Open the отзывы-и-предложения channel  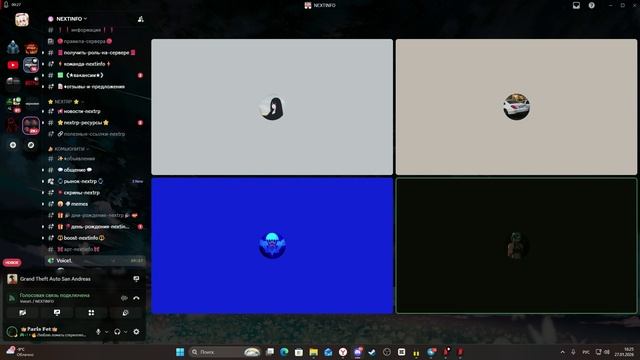point(95,87)
